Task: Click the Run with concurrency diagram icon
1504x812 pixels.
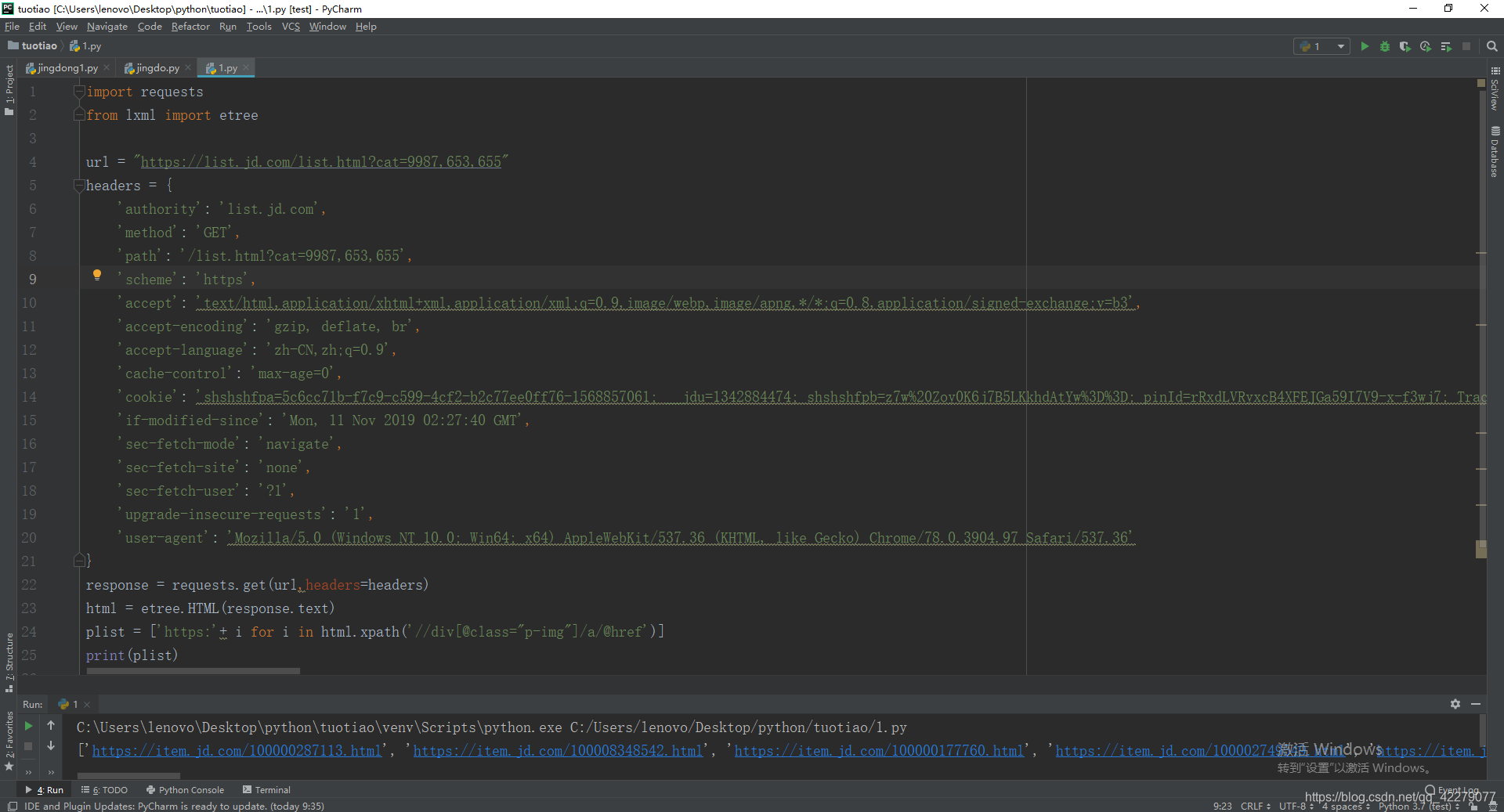Action: click(1446, 46)
